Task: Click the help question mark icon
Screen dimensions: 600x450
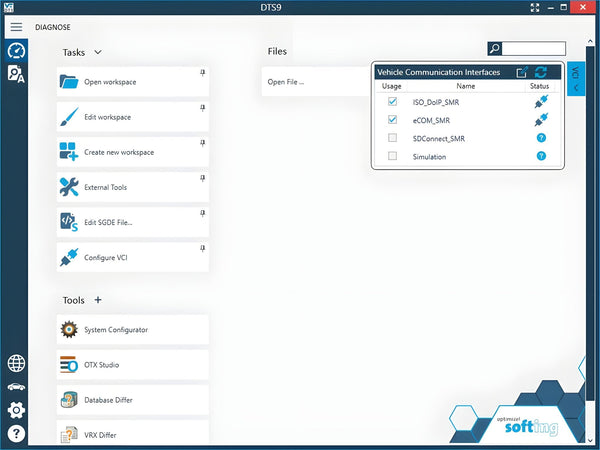Action: point(16,433)
